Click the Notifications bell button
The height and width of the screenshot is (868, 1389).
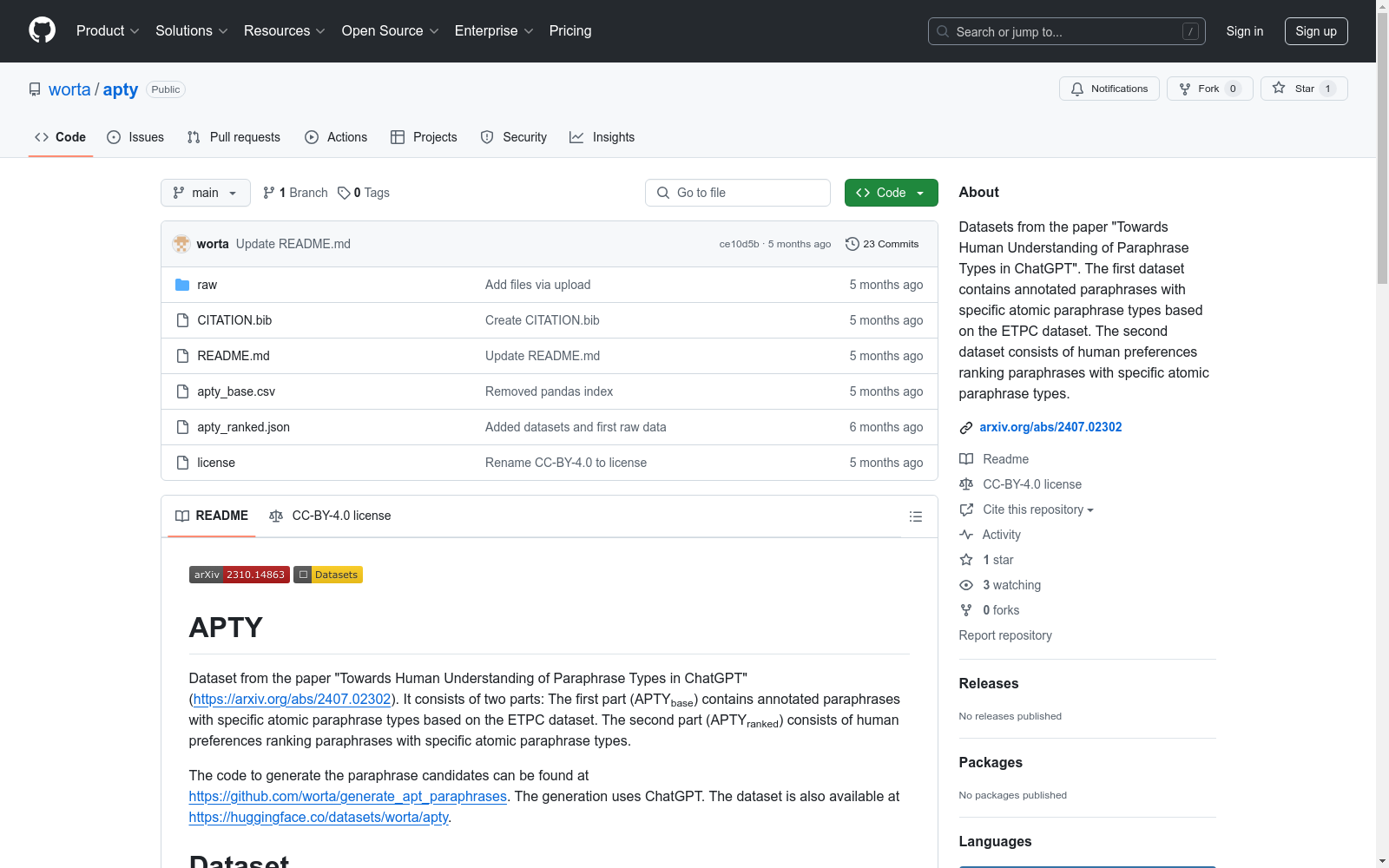[1109, 89]
